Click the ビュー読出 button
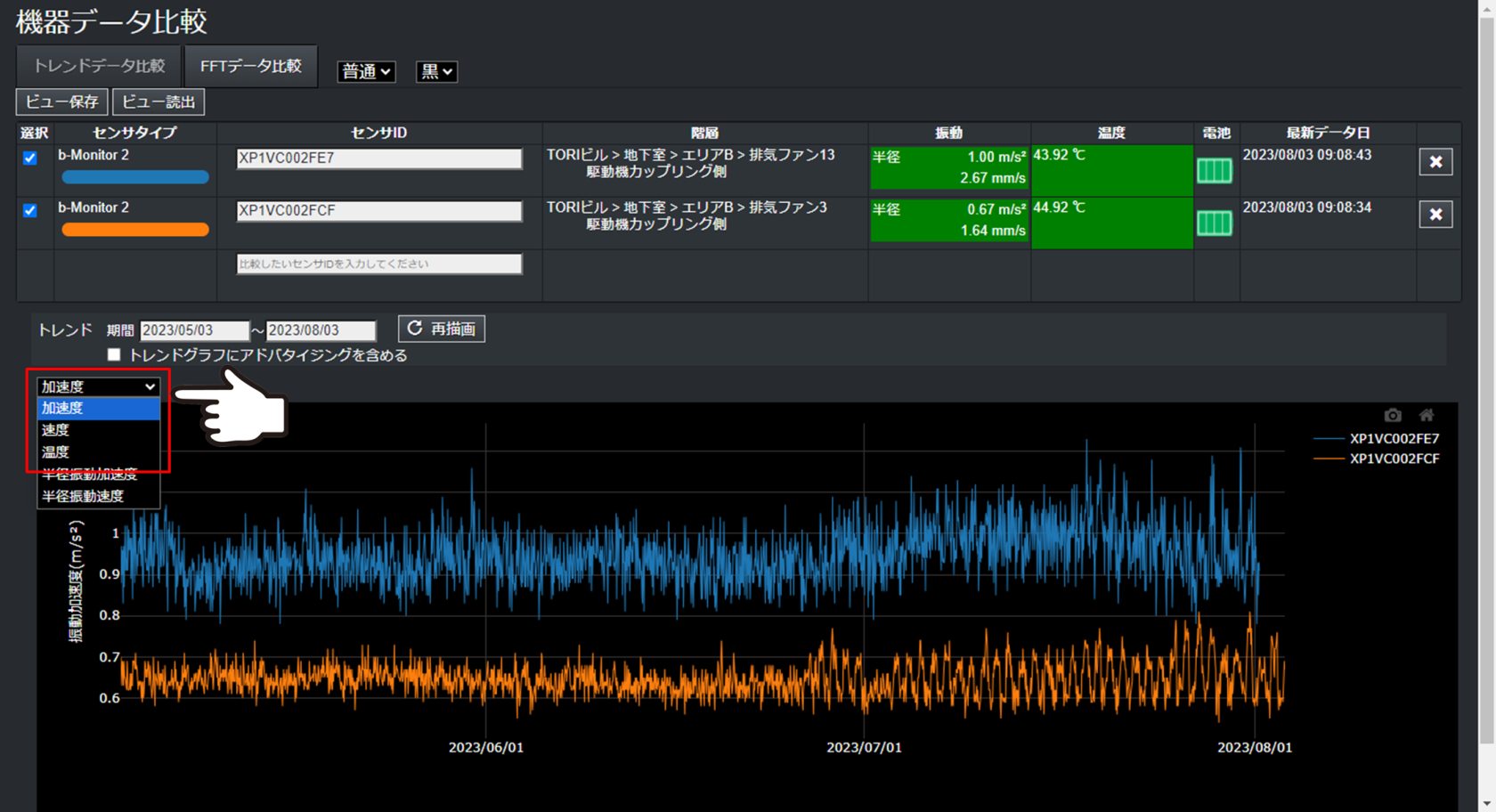The height and width of the screenshot is (812, 1496). [159, 101]
